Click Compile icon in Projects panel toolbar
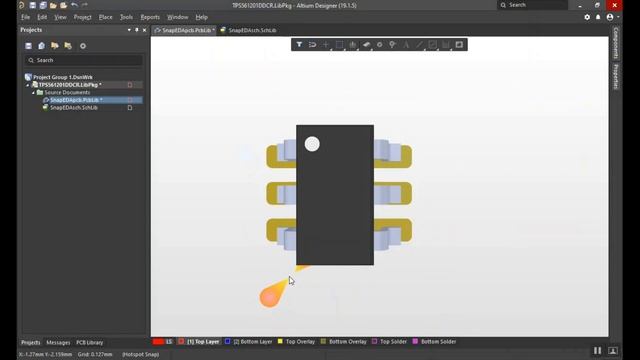This screenshot has height=360, width=640. (42, 46)
